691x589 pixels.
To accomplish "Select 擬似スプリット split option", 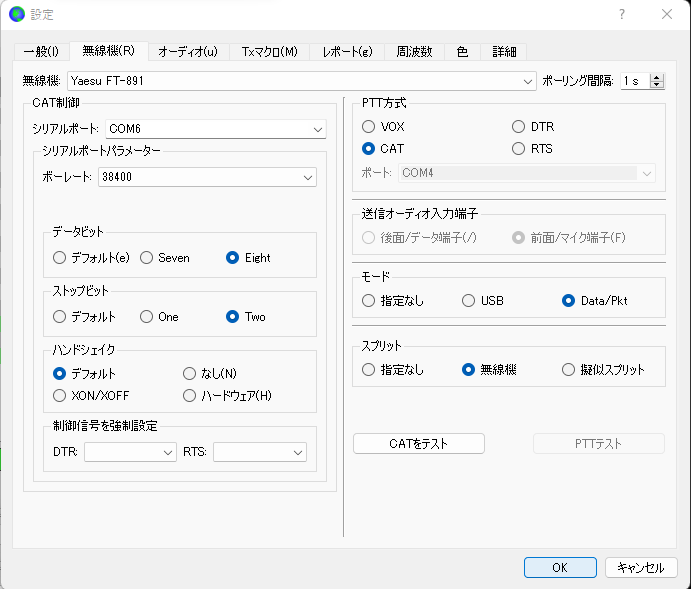I will click(x=568, y=370).
